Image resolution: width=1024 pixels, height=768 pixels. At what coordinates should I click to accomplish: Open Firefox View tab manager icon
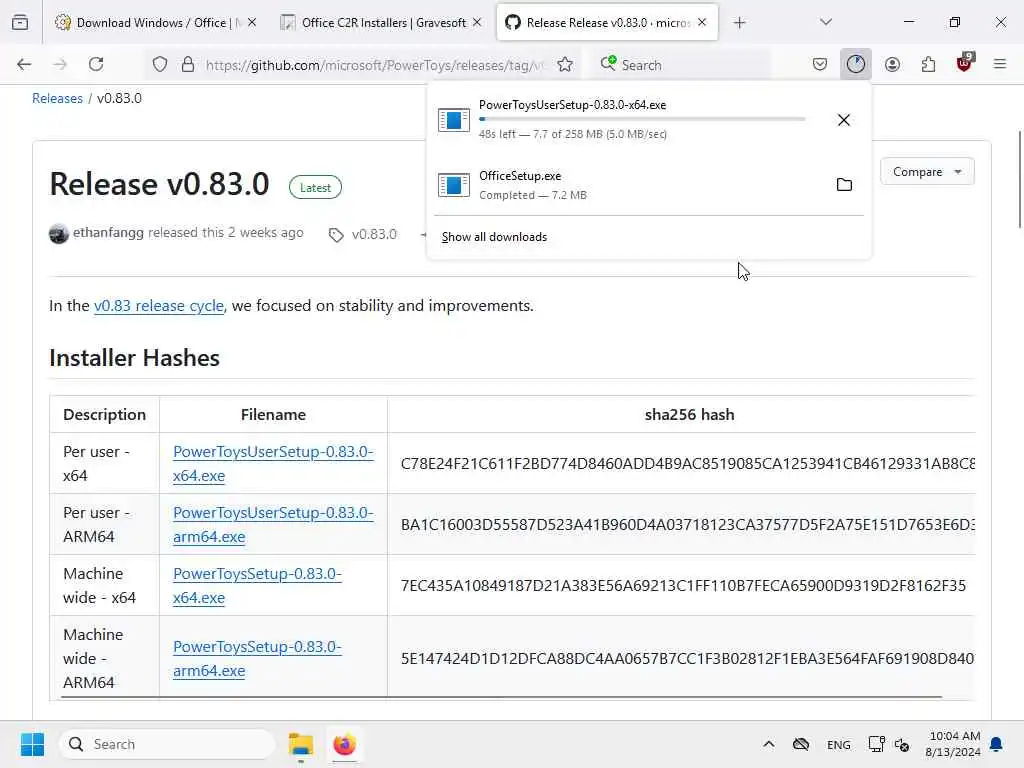tap(20, 22)
